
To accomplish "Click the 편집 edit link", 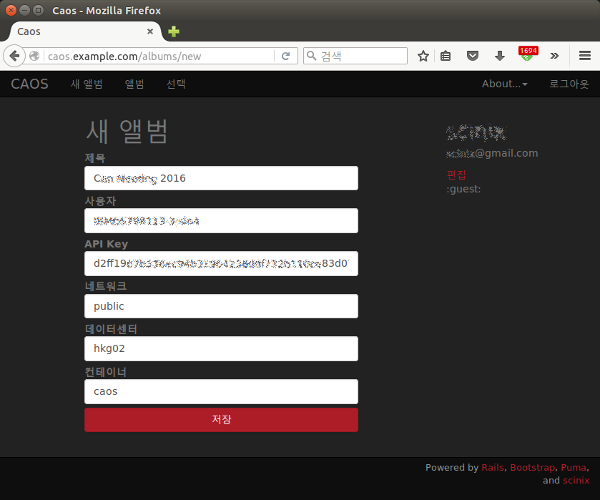I will coord(457,174).
